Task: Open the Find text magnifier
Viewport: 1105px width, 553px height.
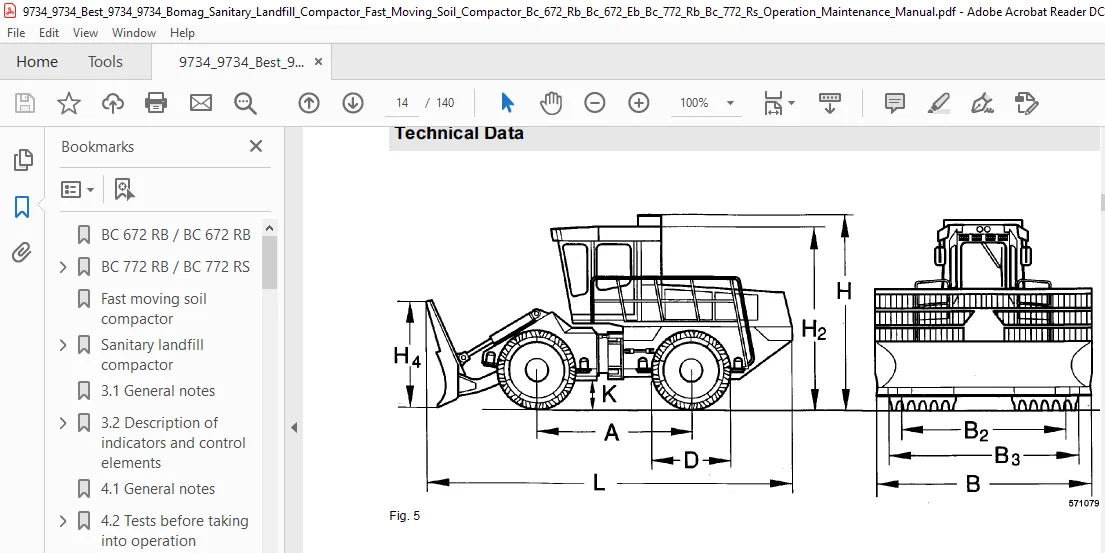Action: pos(245,103)
